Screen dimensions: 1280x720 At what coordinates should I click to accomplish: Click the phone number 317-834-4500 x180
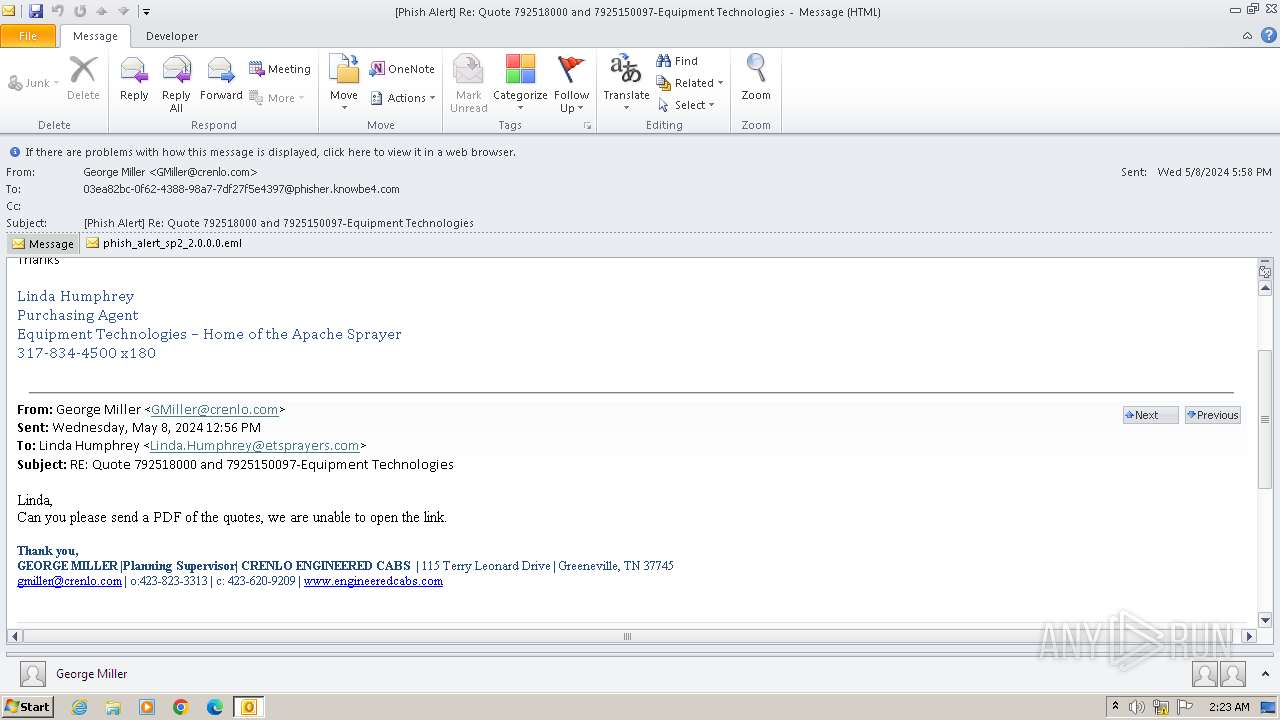click(86, 353)
